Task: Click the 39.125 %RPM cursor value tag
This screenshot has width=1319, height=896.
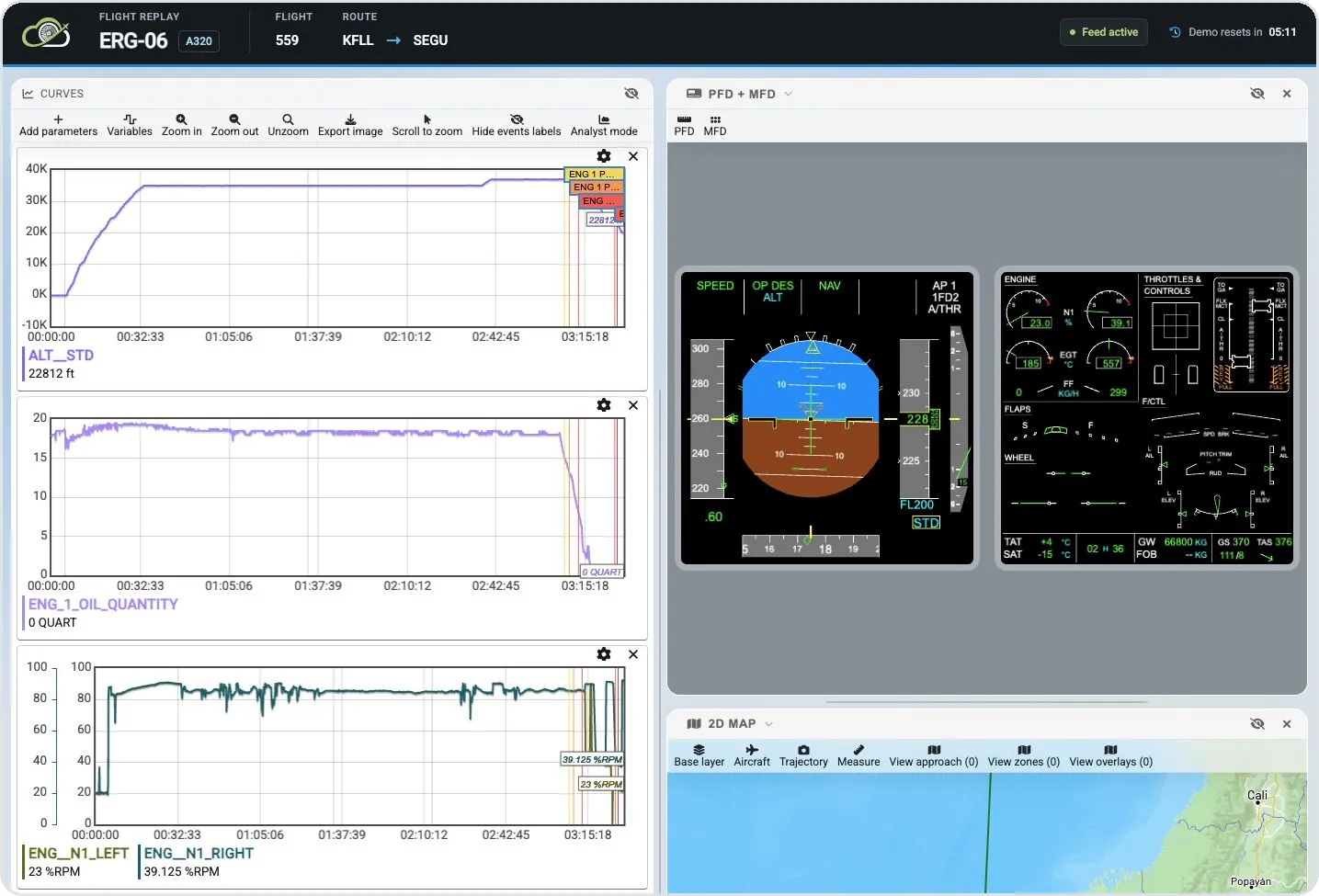Action: [x=592, y=759]
